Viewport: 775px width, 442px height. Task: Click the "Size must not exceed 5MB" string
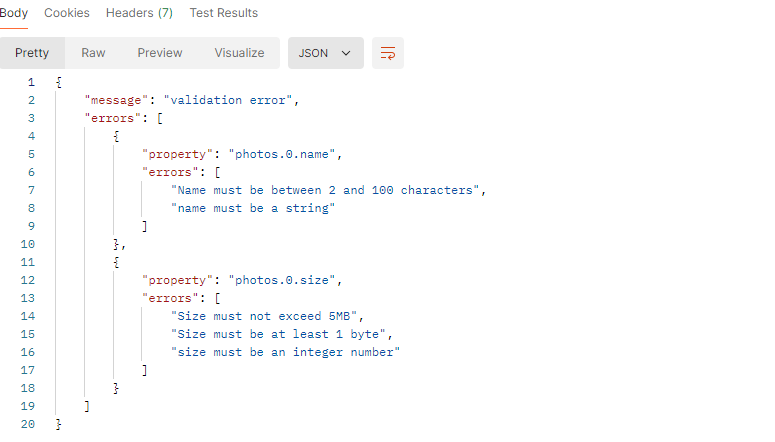[x=264, y=316]
